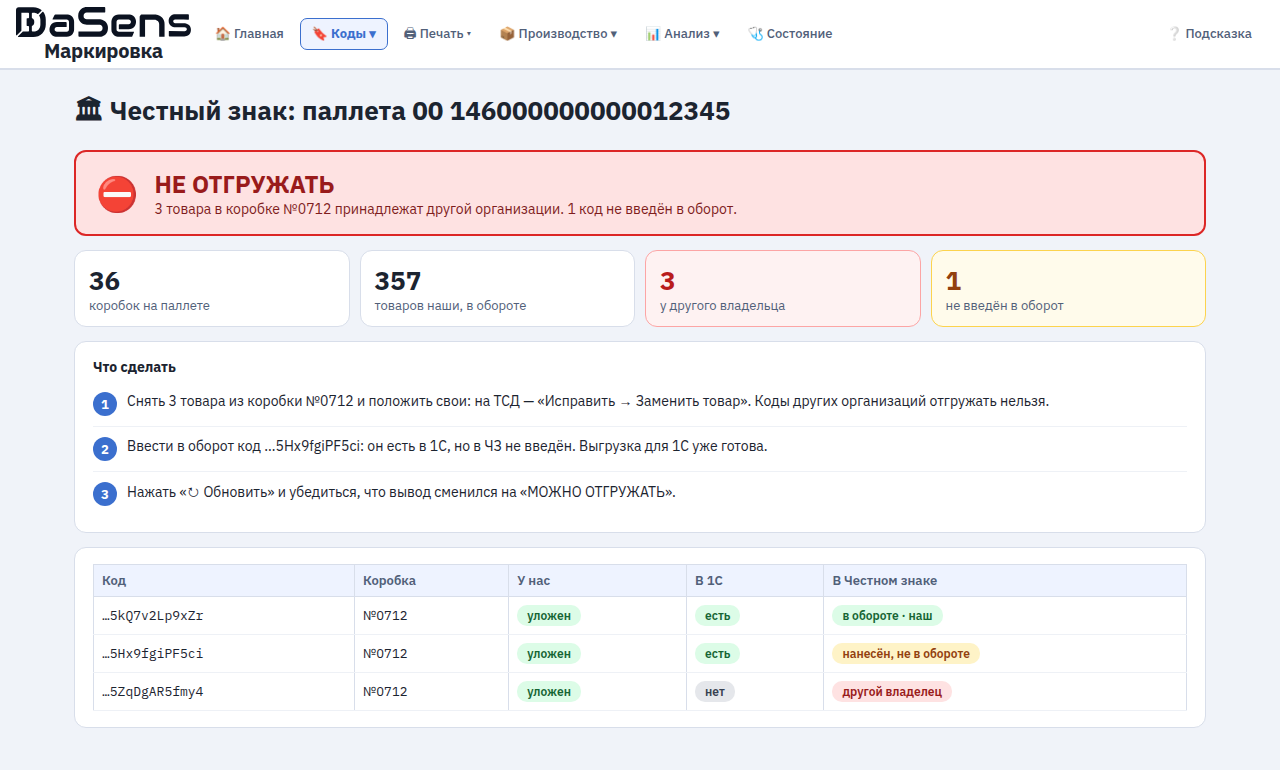Image resolution: width=1280 pixels, height=770 pixels.
Task: Click the 357 товаров наши card
Action: coord(497,289)
